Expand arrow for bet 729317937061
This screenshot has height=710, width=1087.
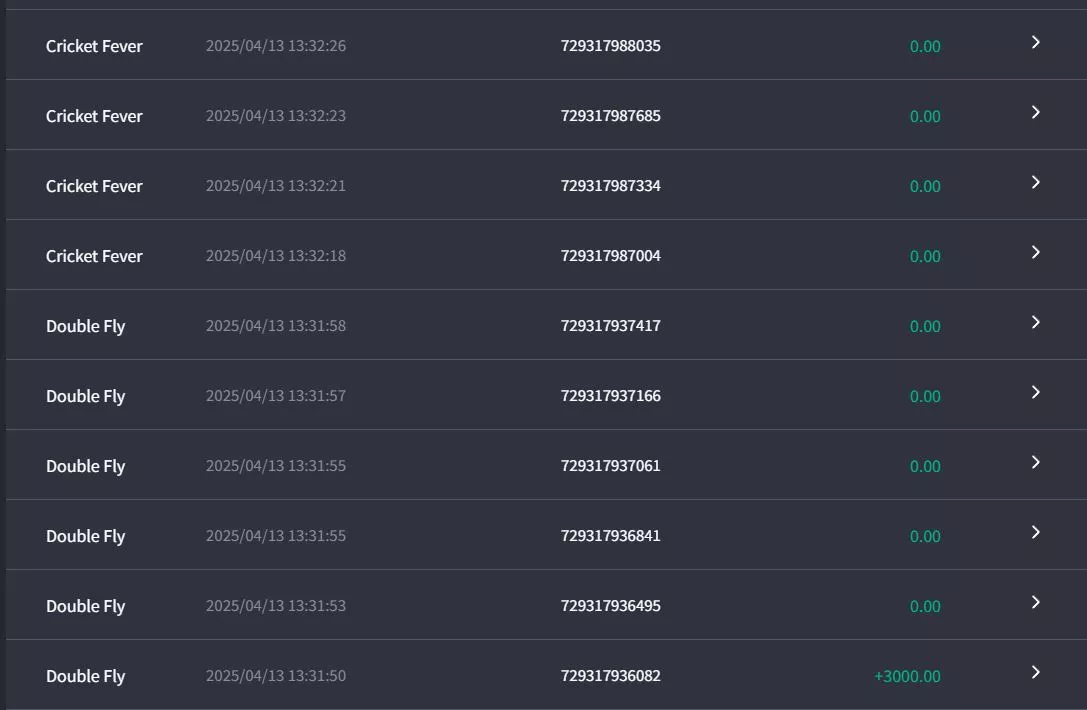[x=1036, y=462]
